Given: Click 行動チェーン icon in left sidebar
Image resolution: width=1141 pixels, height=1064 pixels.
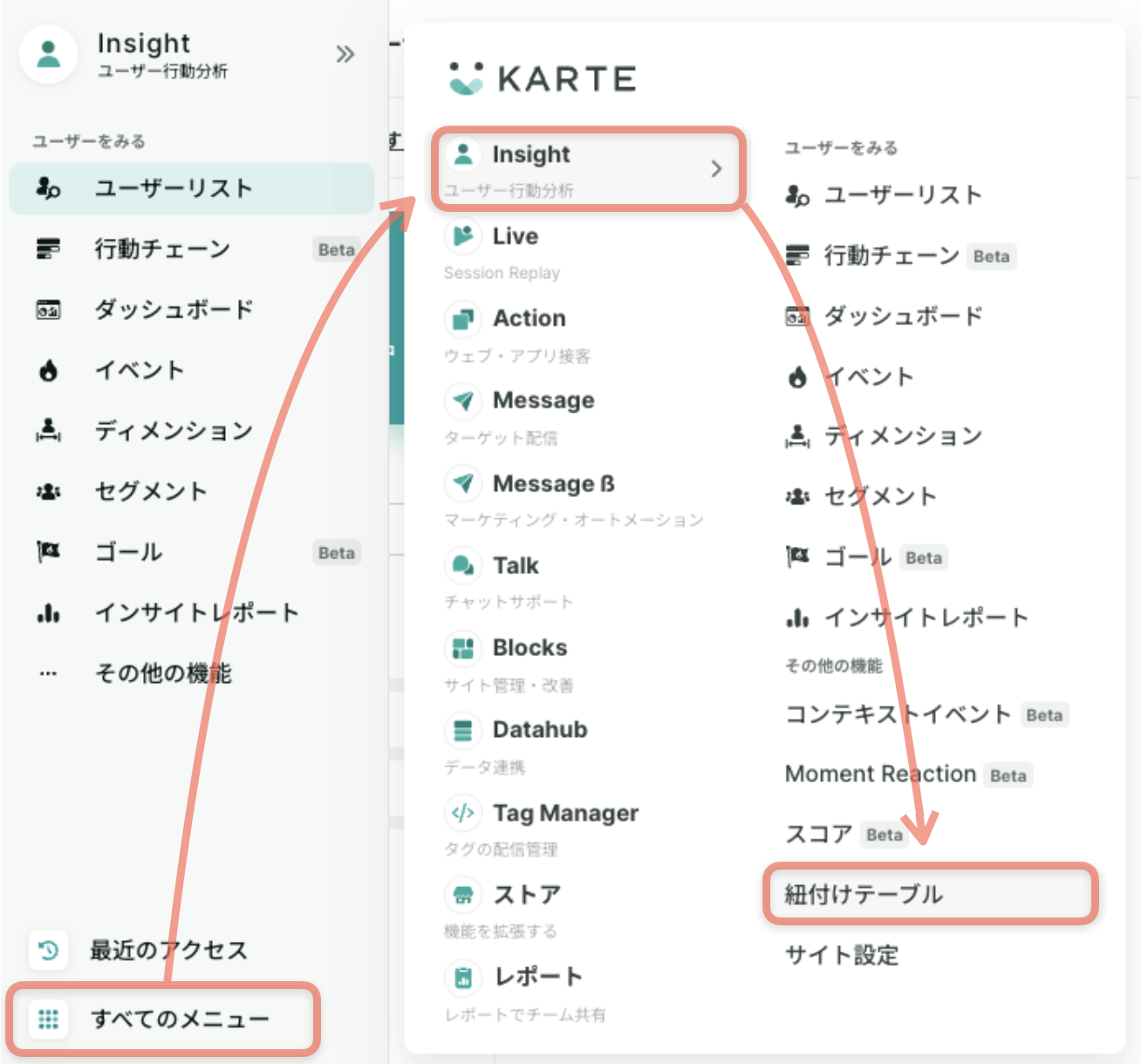Looking at the screenshot, I should 48,249.
